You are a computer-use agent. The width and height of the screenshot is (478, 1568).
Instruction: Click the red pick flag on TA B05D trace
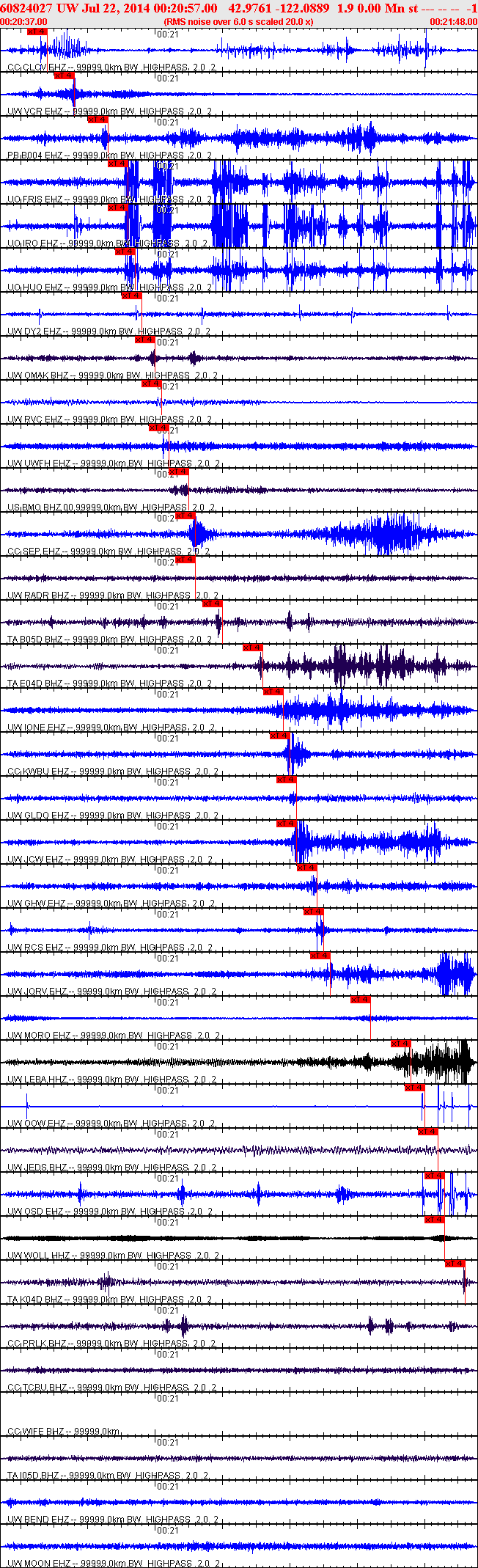[212, 603]
